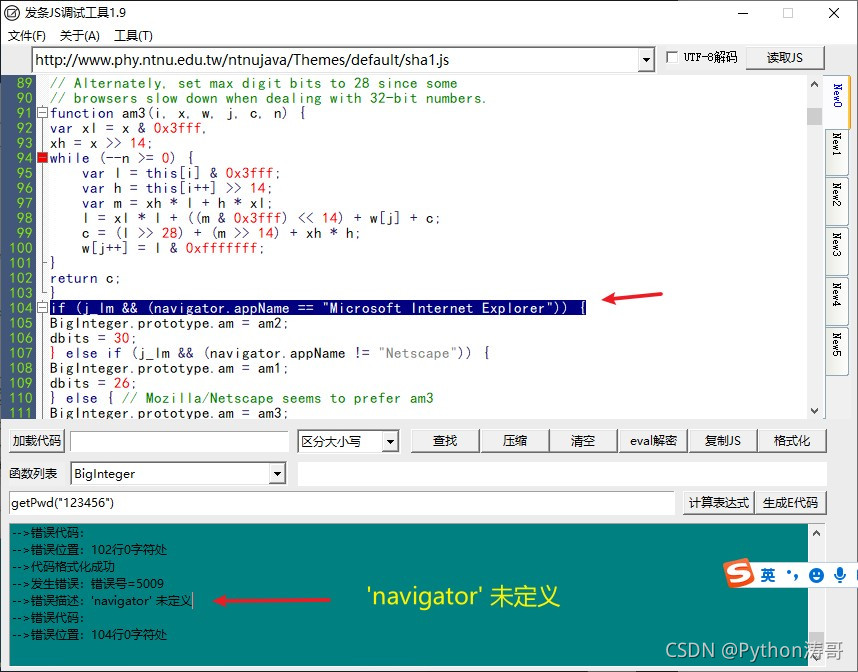Image resolution: width=858 pixels, height=672 pixels.
Task: Click the eval解密 button
Action: click(653, 441)
